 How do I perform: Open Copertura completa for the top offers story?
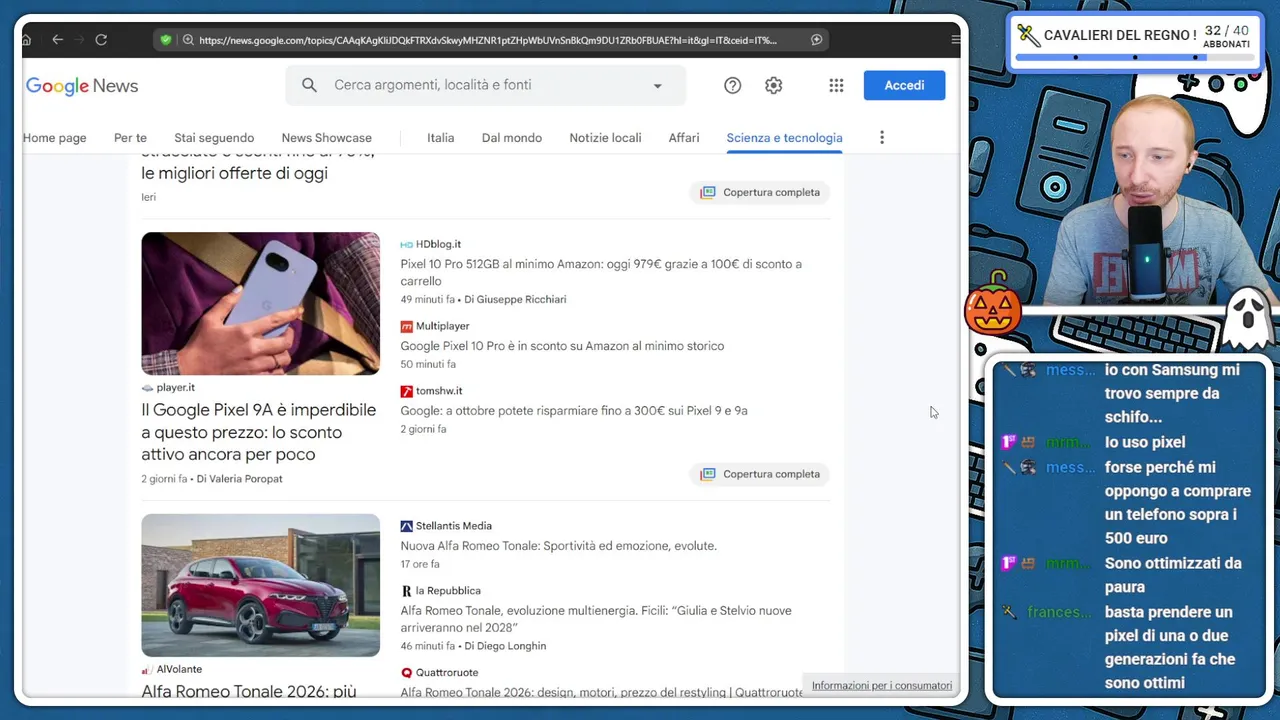760,192
